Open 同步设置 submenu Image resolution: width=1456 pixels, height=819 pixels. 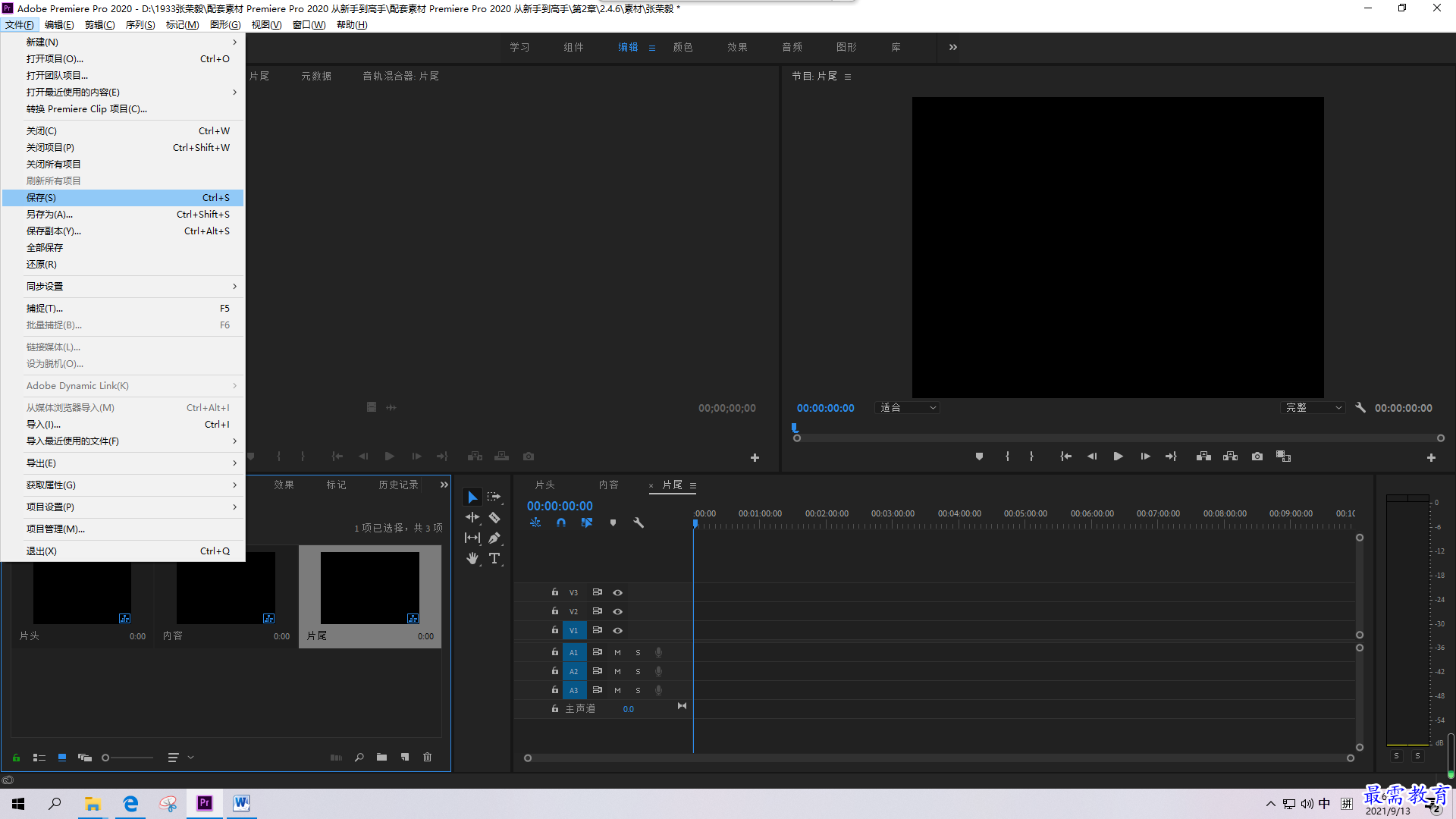point(123,287)
